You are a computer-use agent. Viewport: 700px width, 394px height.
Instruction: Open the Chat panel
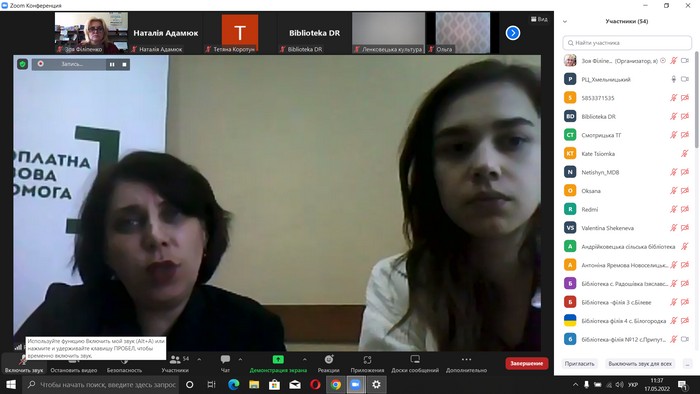click(225, 363)
